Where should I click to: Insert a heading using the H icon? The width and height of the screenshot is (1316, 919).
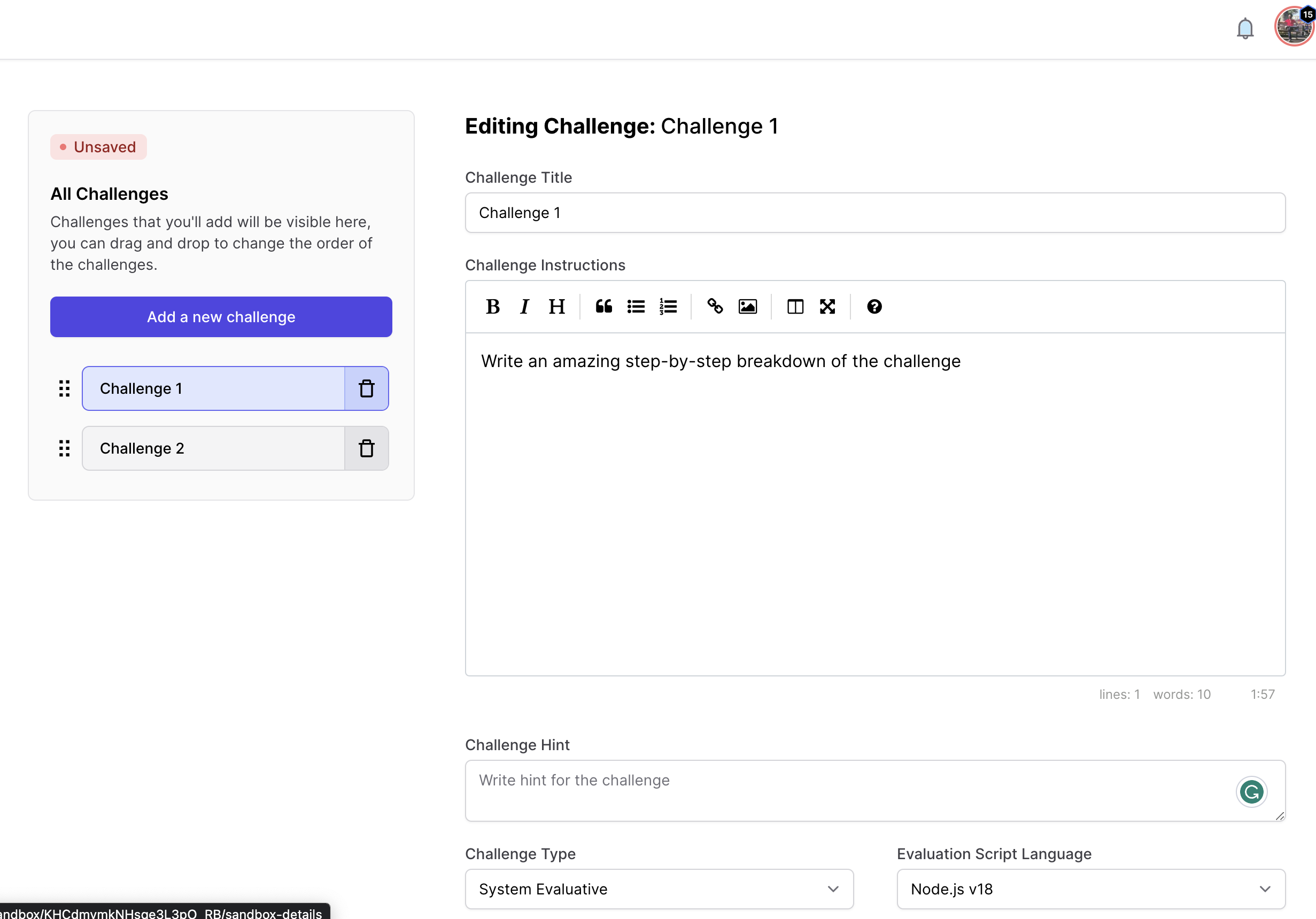[x=556, y=307]
